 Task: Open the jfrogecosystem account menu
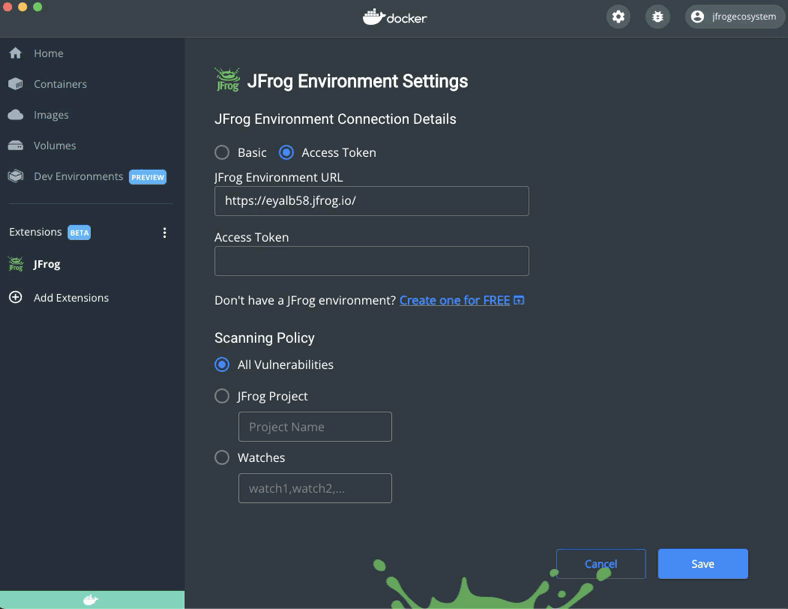(734, 17)
